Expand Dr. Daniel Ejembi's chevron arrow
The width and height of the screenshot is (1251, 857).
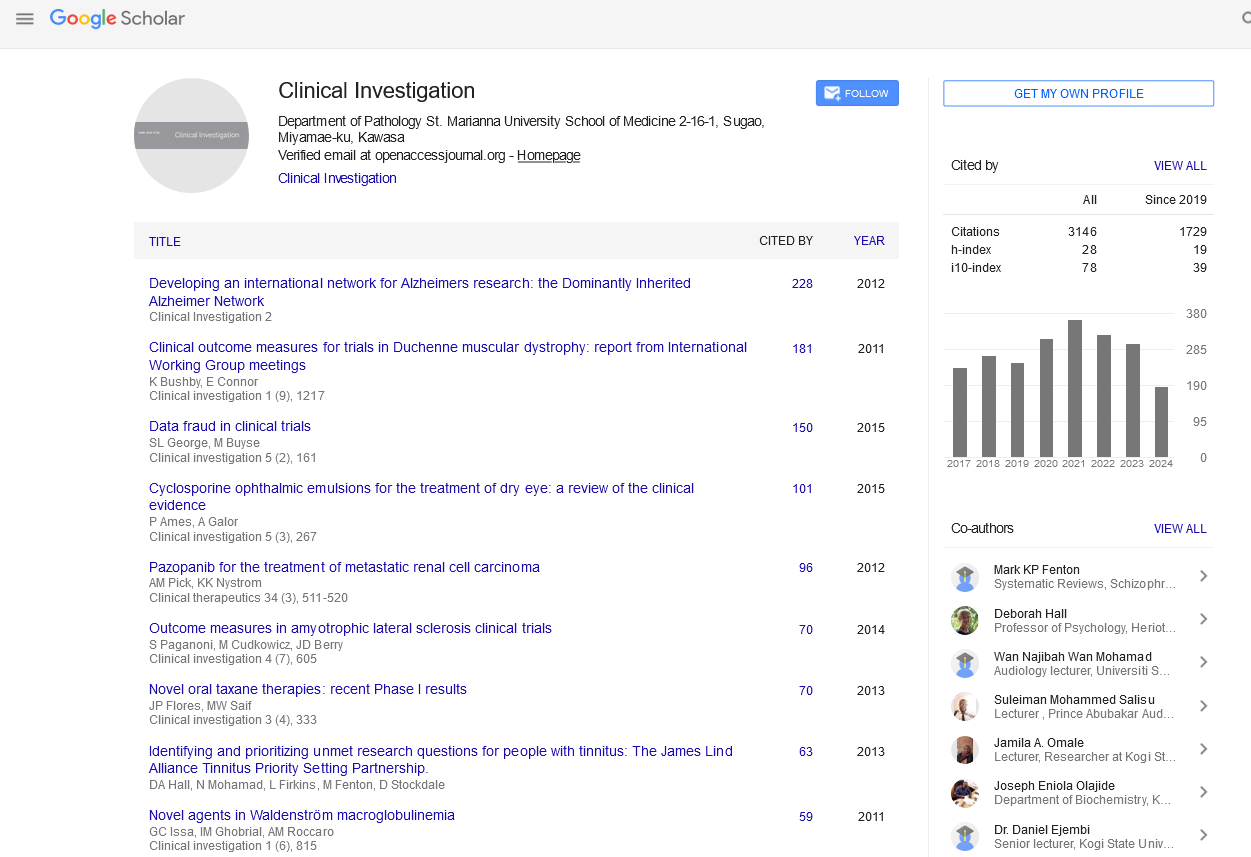coord(1204,835)
